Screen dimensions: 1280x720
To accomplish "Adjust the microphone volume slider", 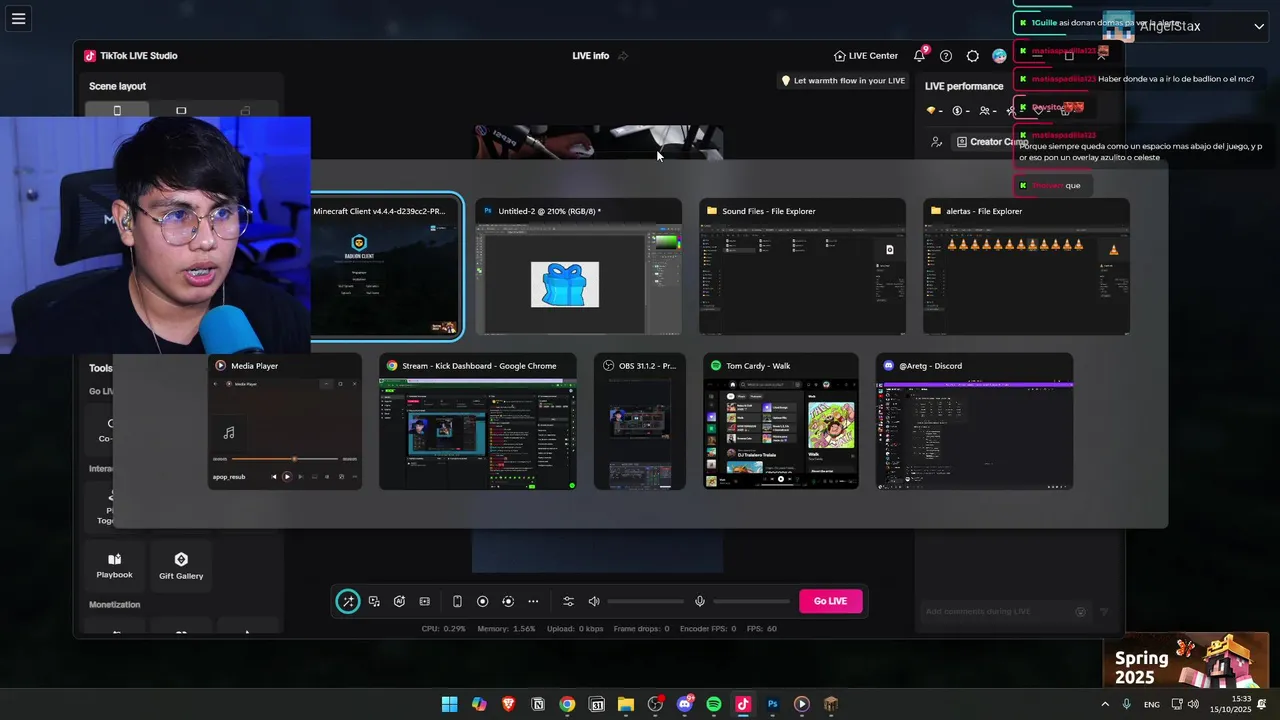I will pyautogui.click(x=751, y=601).
